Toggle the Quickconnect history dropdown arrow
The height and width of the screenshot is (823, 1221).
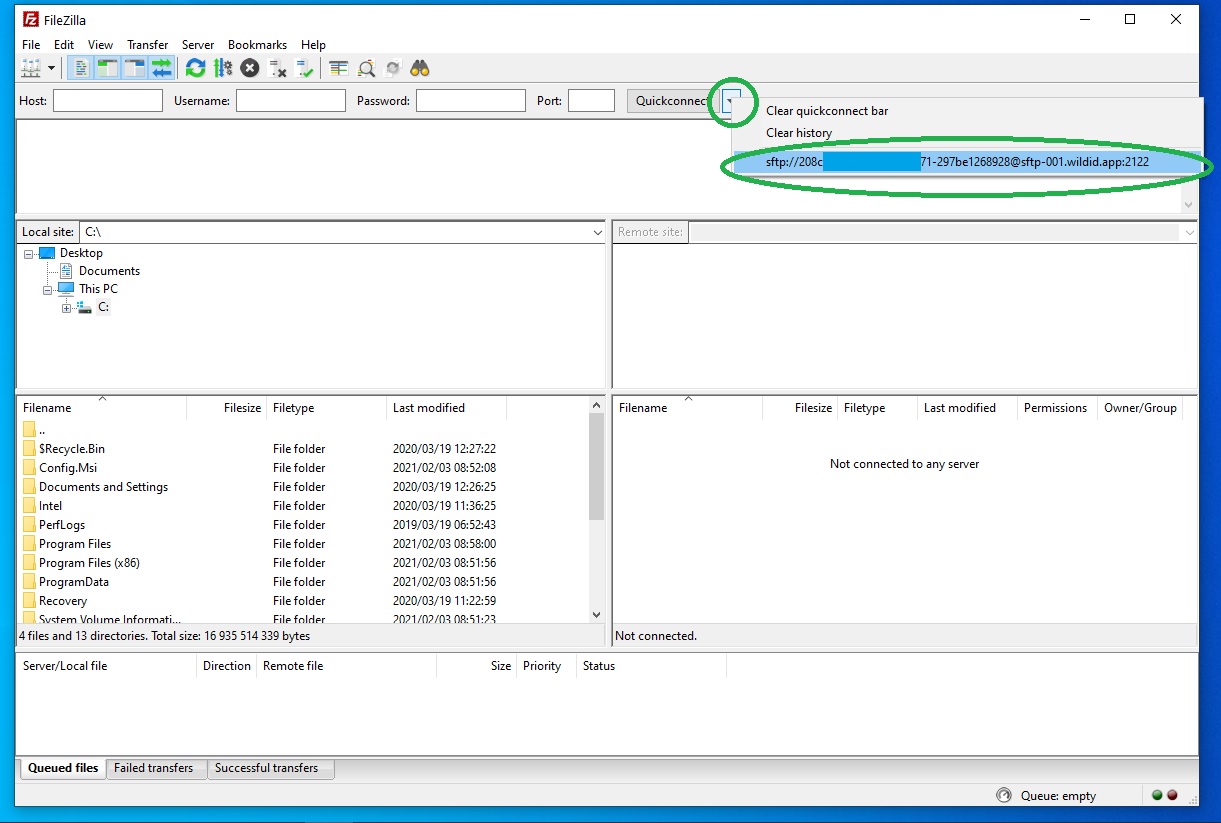coord(732,100)
